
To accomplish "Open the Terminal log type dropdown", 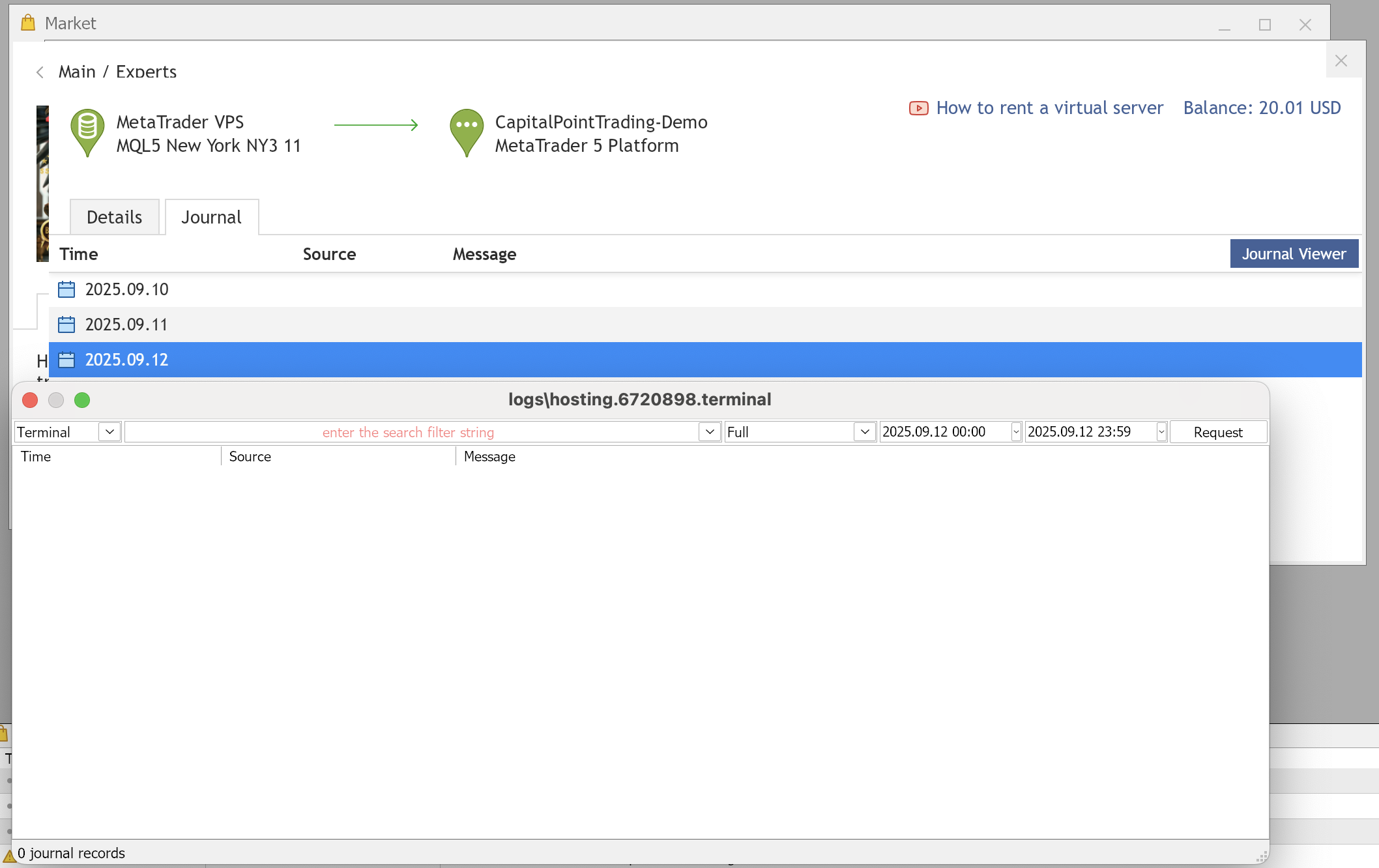I will point(109,432).
